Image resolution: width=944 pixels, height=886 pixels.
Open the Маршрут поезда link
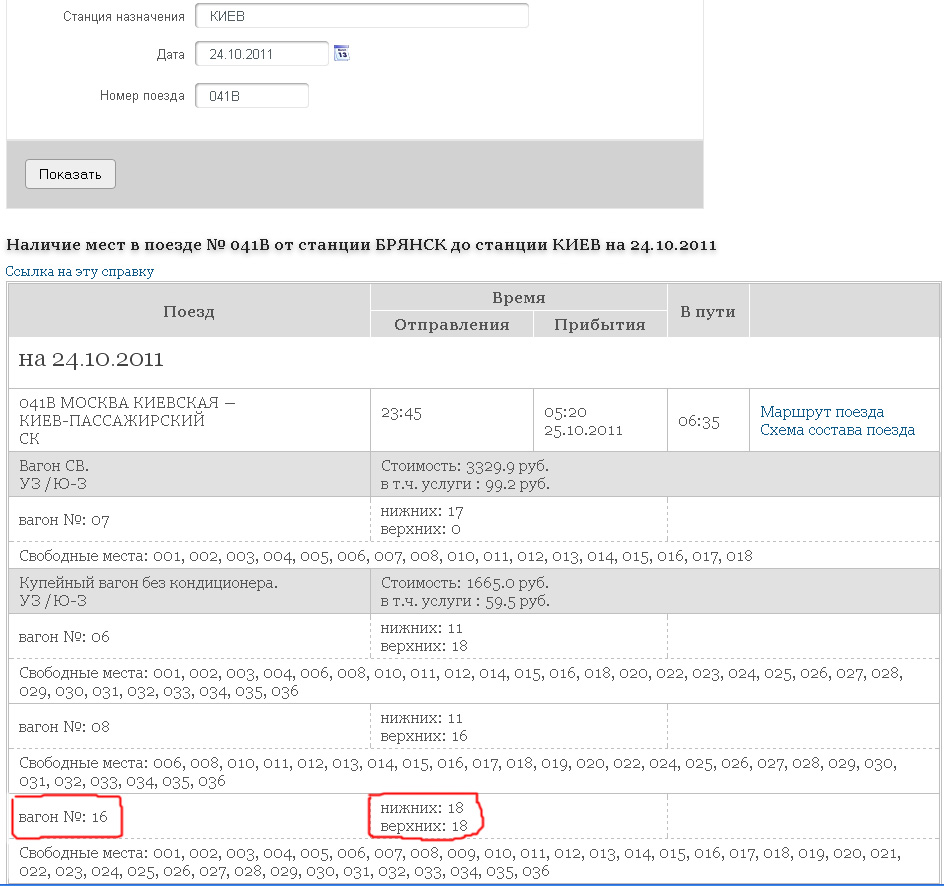(x=822, y=412)
